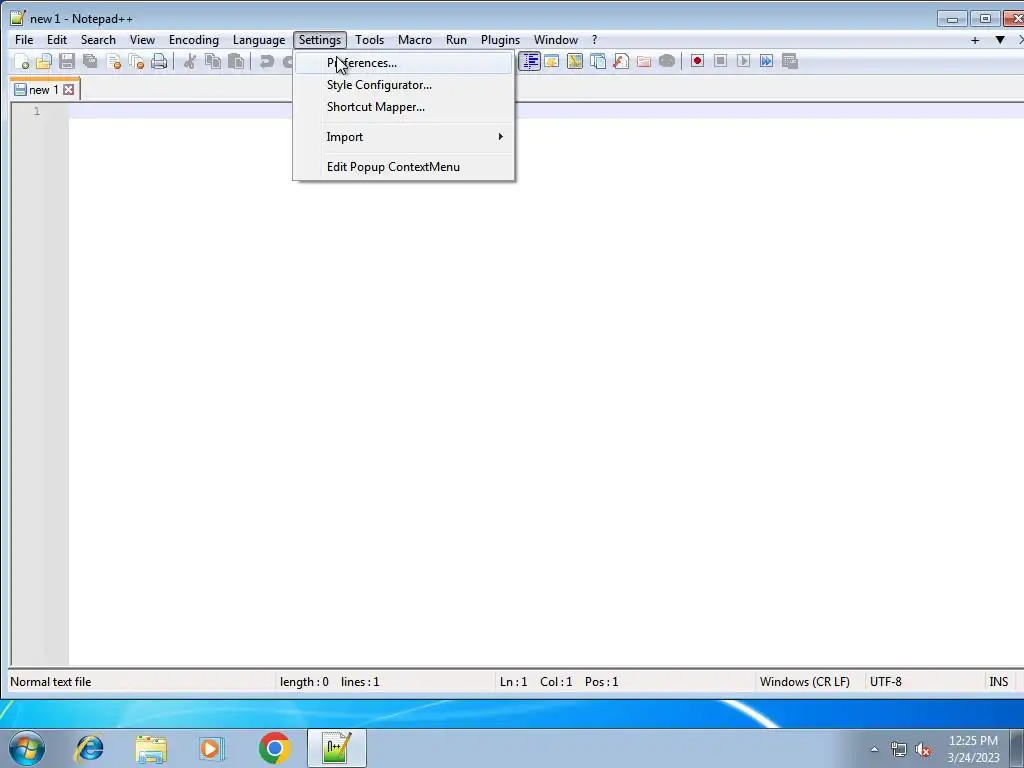Launch Internet Explorer from taskbar
The width and height of the screenshot is (1024, 768).
pos(89,748)
